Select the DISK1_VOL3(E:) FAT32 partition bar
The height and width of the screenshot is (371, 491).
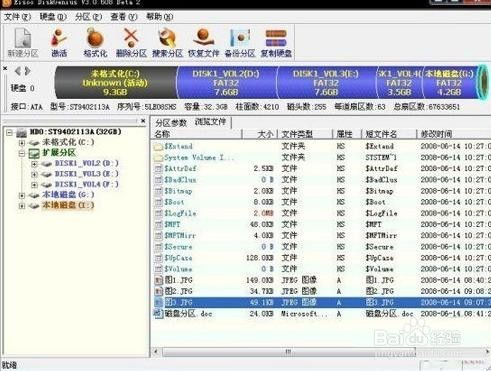point(327,82)
